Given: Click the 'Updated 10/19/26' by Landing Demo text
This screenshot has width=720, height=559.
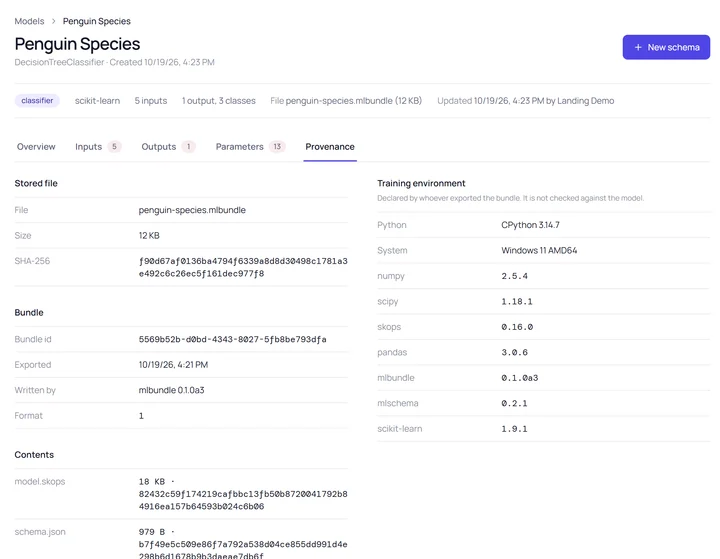Looking at the screenshot, I should pyautogui.click(x=525, y=101).
